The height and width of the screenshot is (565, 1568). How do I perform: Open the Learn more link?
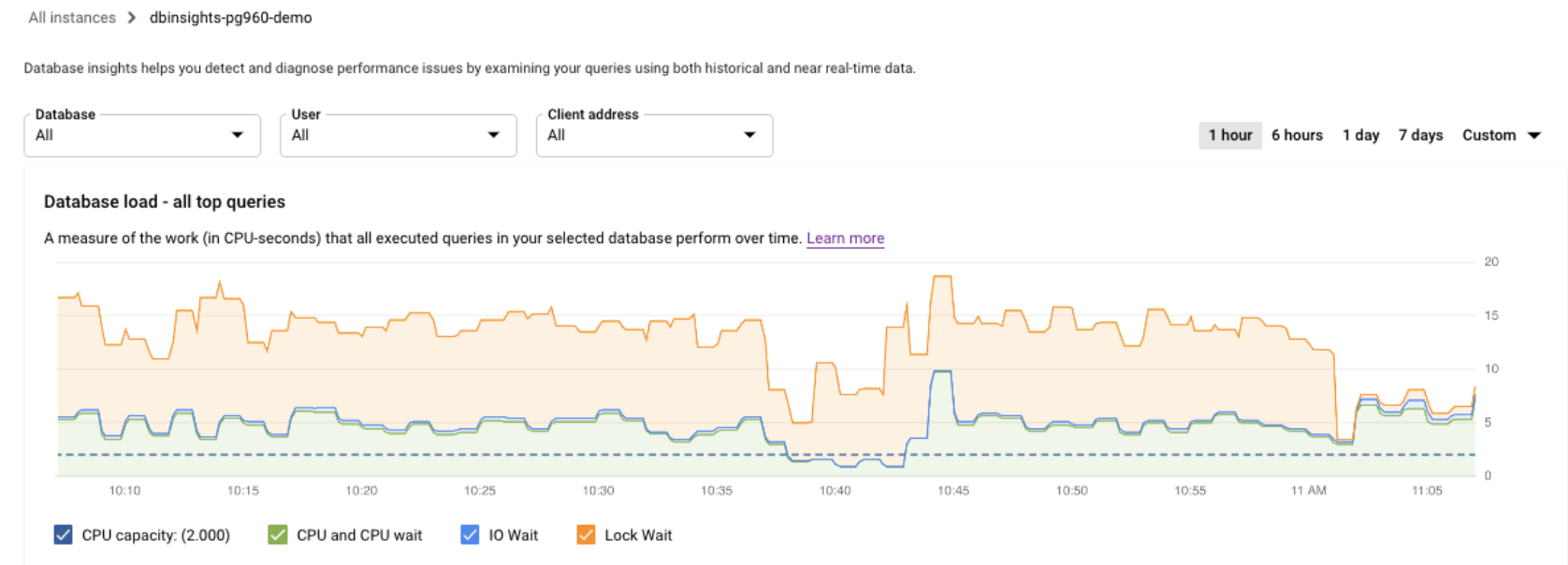tap(845, 238)
